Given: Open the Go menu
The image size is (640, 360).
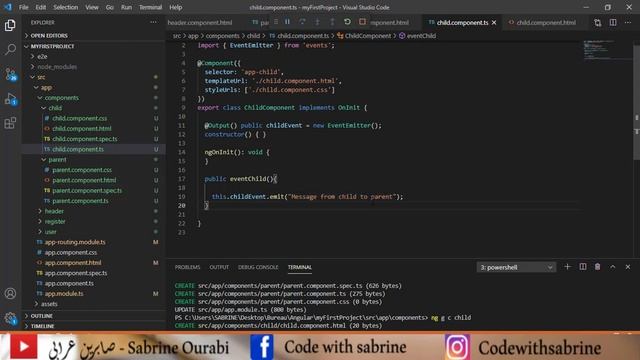Looking at the screenshot, I should (109, 7).
